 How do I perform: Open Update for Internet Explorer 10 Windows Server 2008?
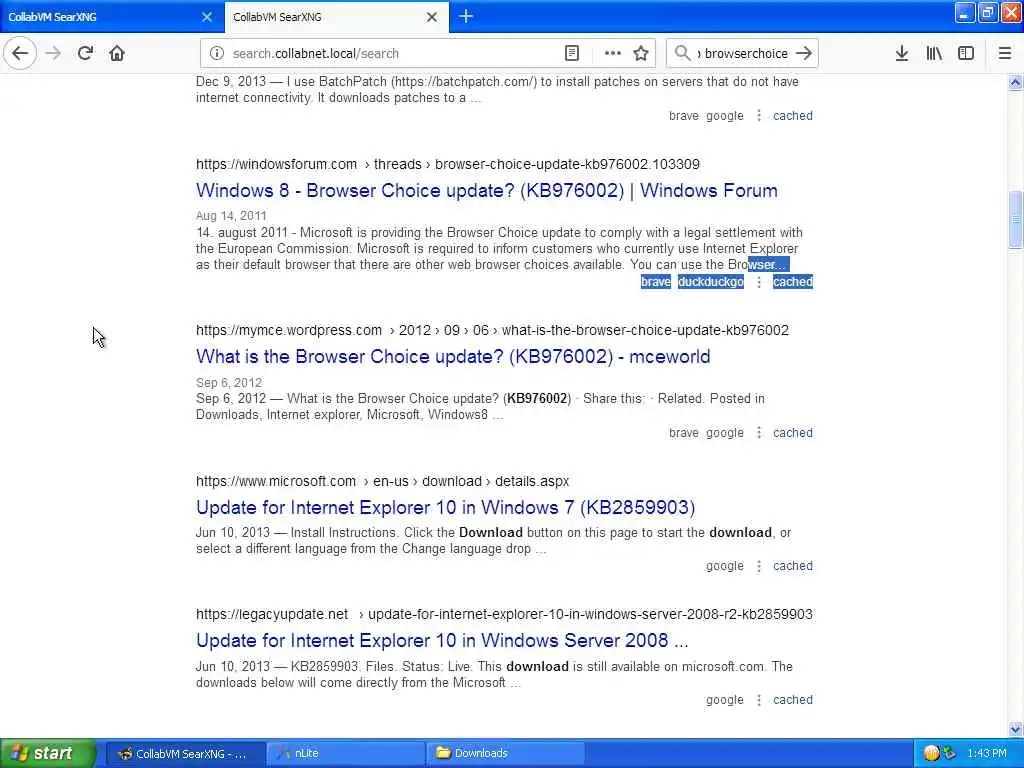(x=442, y=641)
